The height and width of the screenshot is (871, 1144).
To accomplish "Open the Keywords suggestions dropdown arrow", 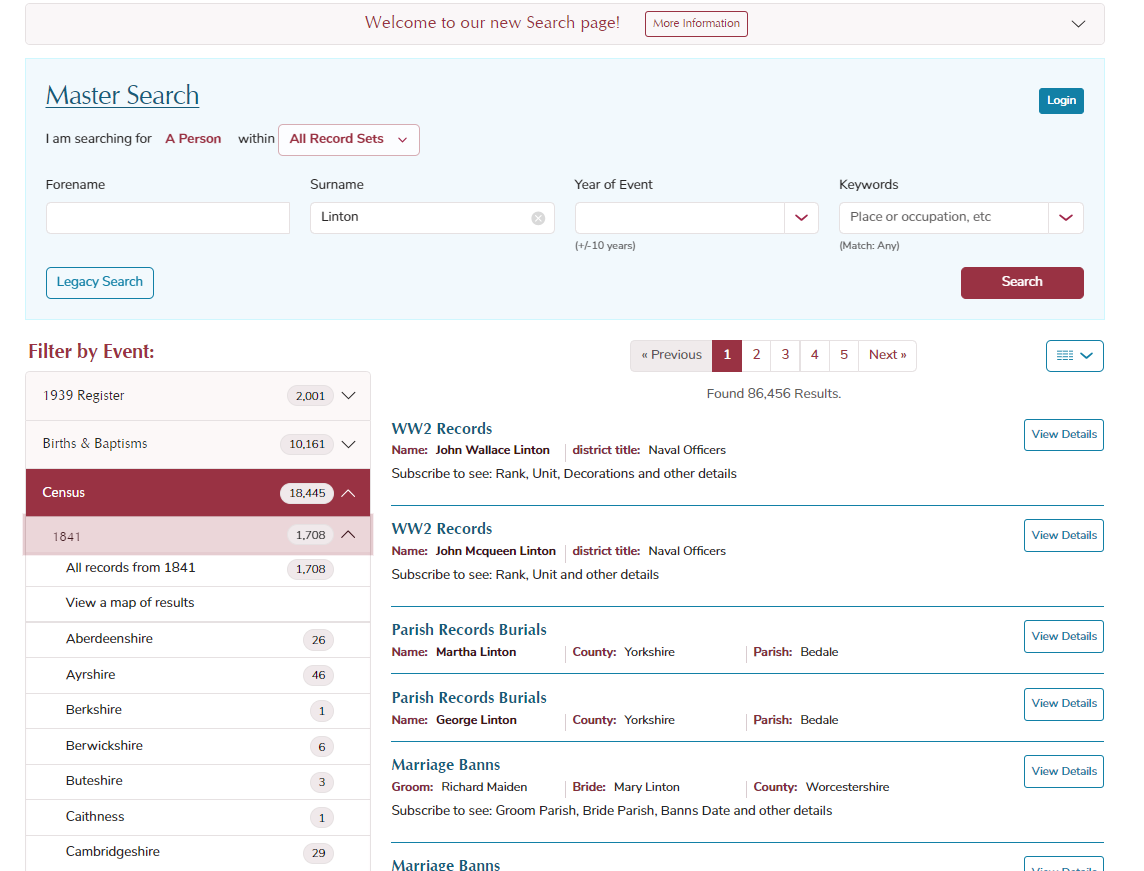I will coord(1066,218).
